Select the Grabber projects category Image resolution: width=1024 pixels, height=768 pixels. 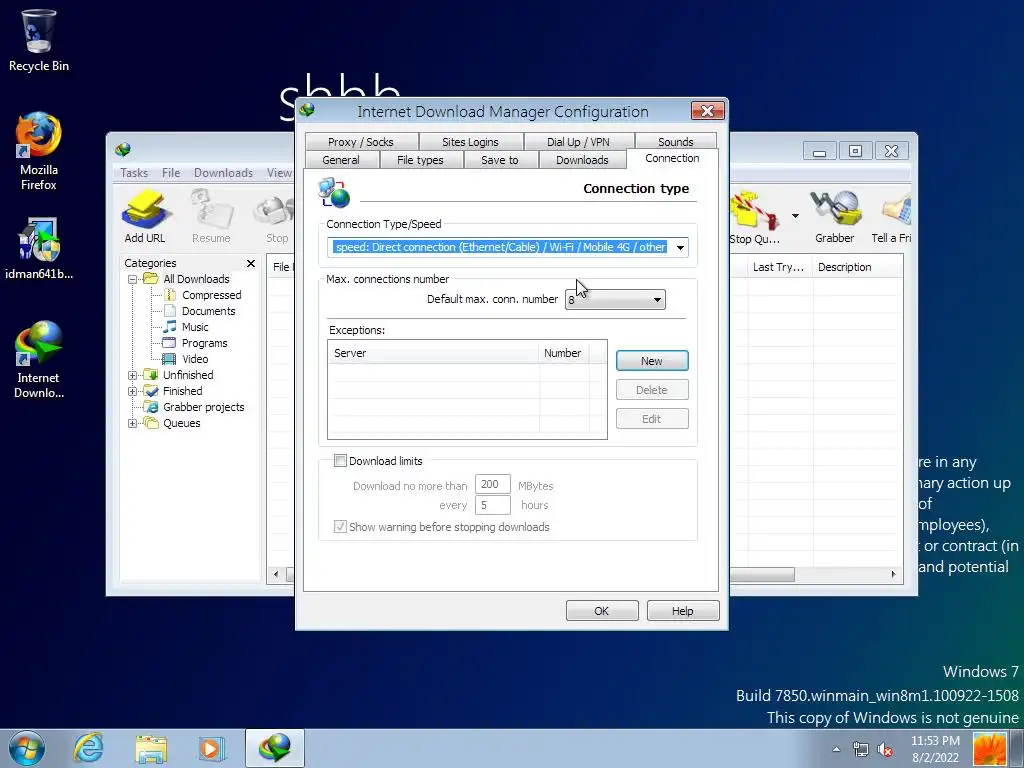coord(204,408)
